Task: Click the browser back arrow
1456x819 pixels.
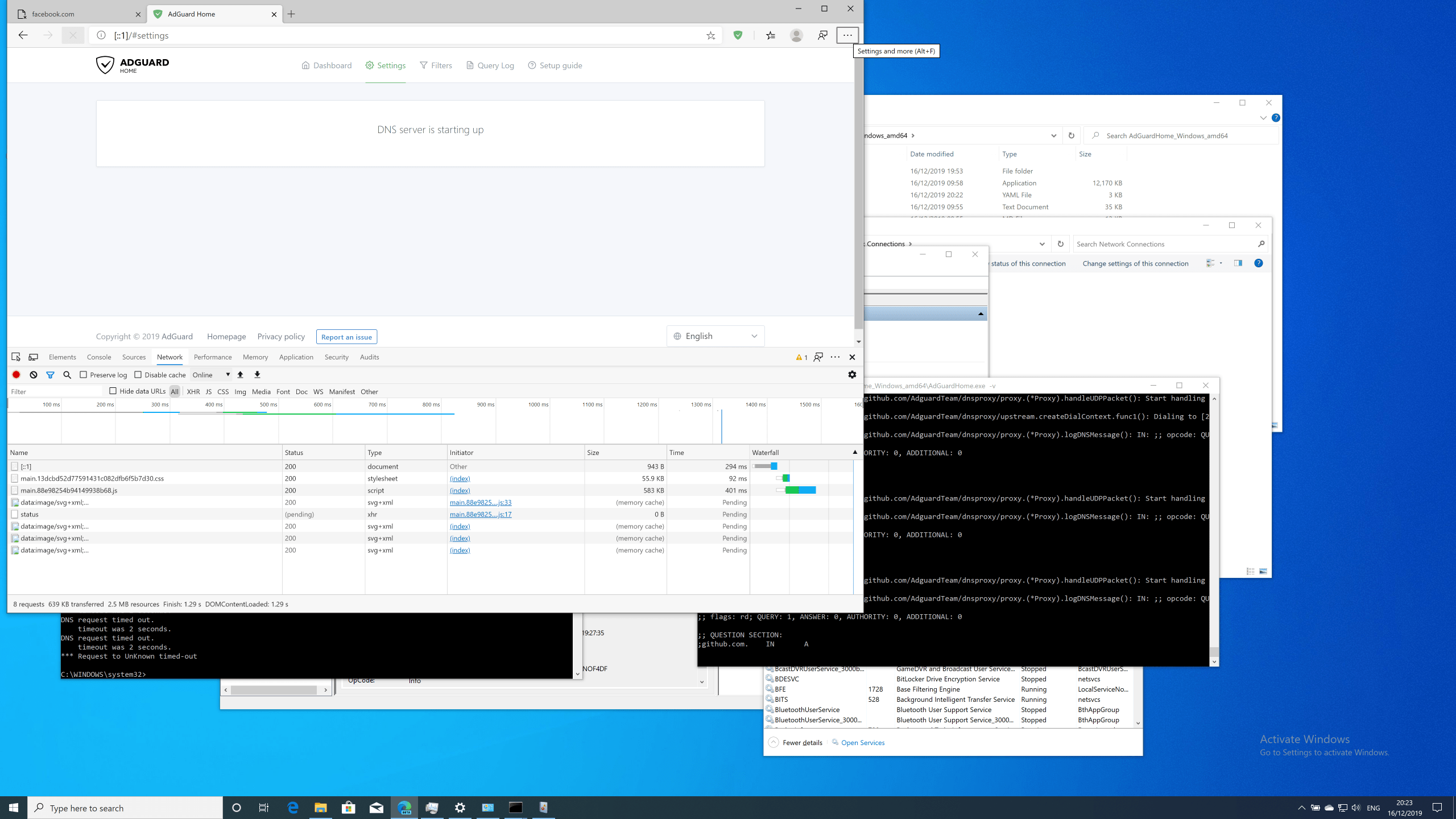Action: (23, 35)
